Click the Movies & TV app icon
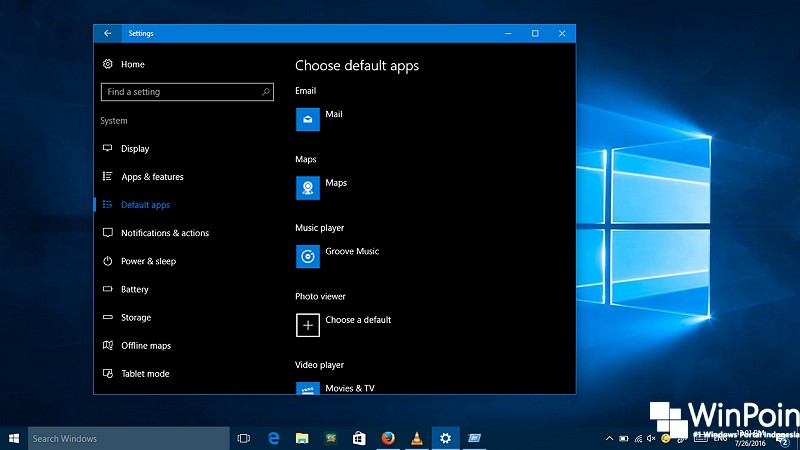The image size is (800, 450). coord(308,388)
